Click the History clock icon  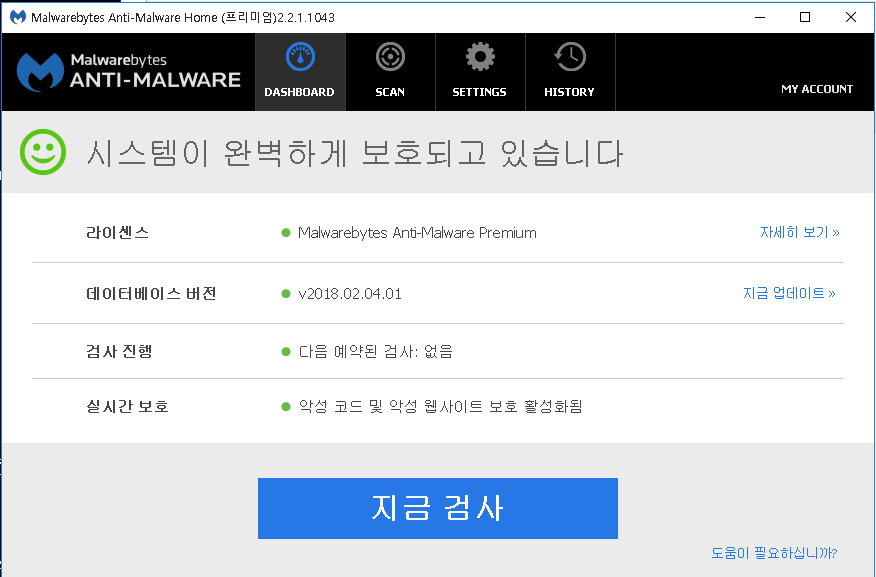(570, 56)
